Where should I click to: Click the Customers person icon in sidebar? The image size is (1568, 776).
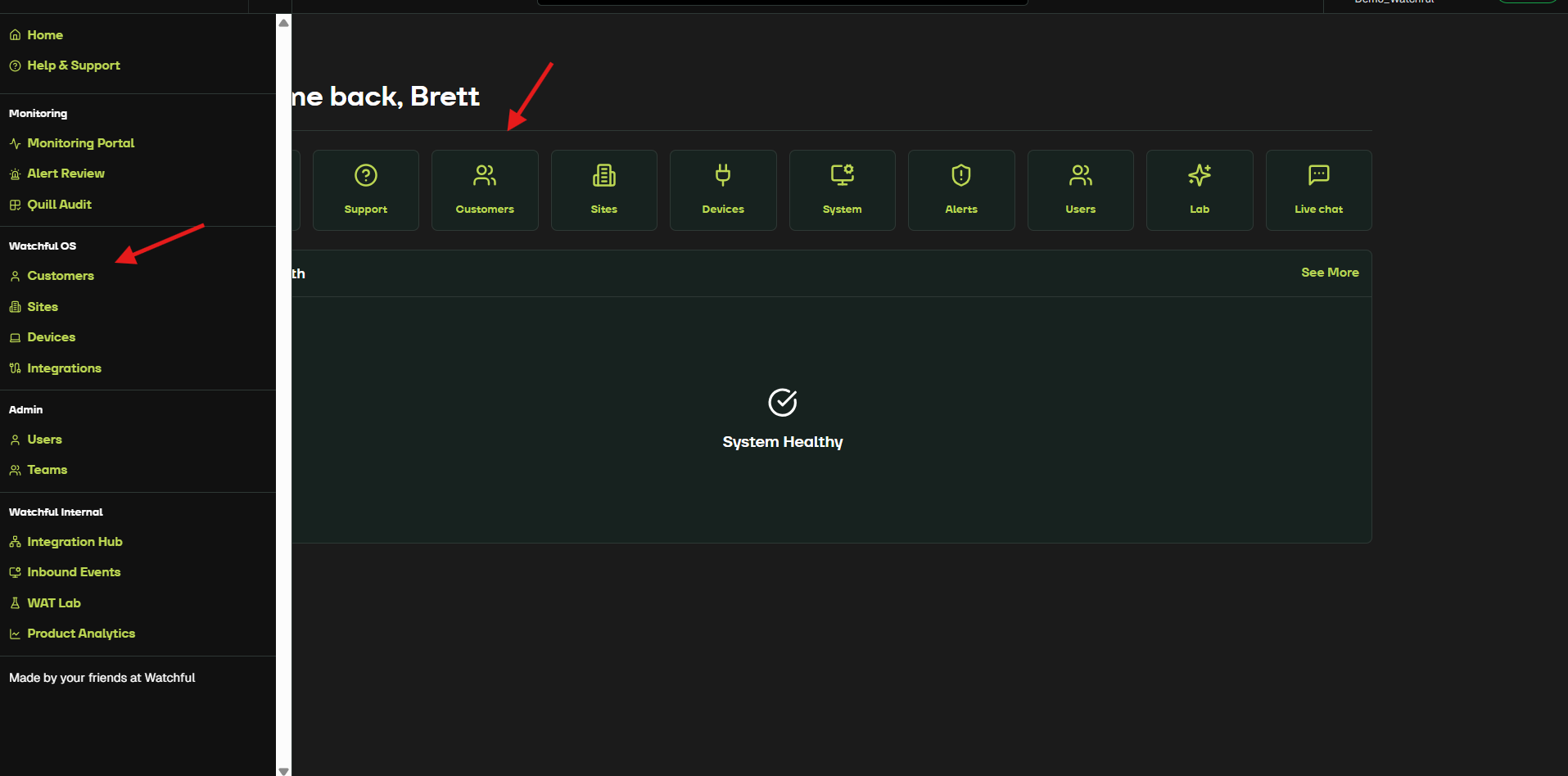[x=15, y=276]
